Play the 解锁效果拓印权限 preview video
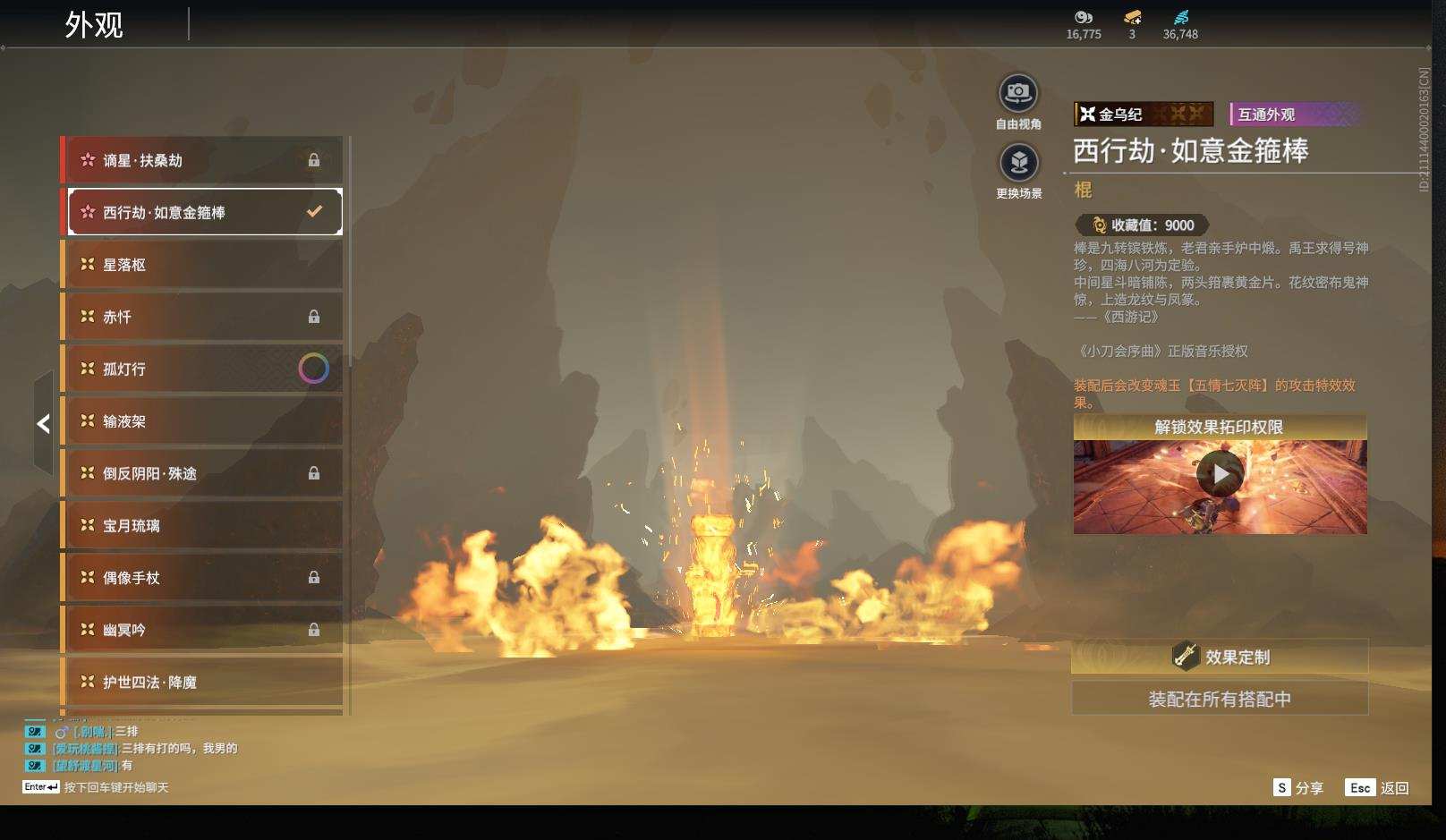The height and width of the screenshot is (840, 1446). coord(1221,474)
